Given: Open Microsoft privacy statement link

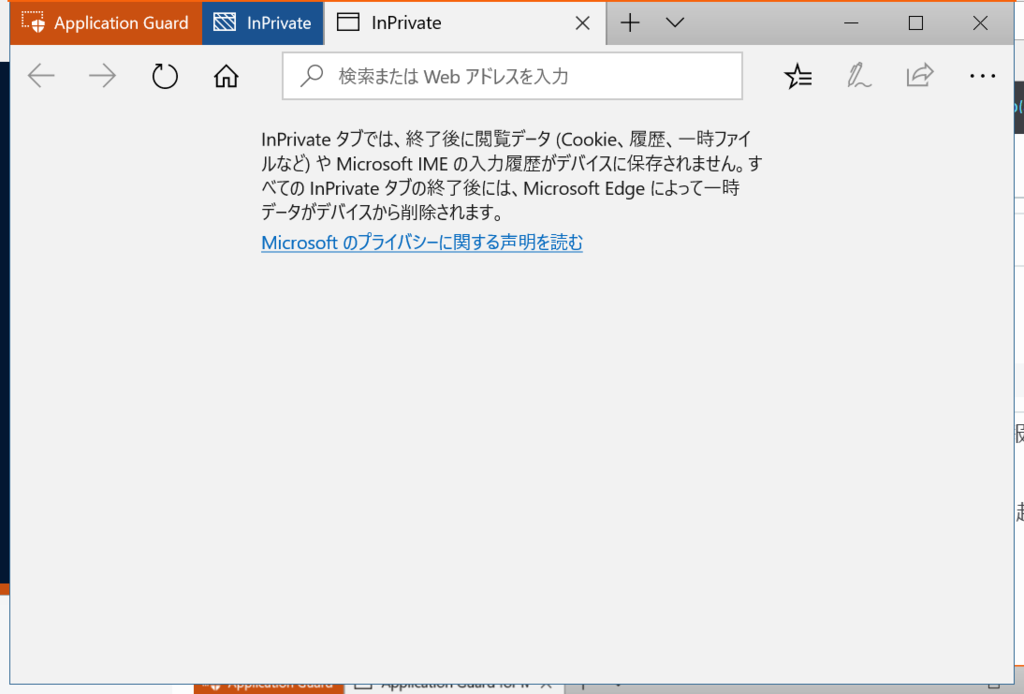Looking at the screenshot, I should coord(422,242).
